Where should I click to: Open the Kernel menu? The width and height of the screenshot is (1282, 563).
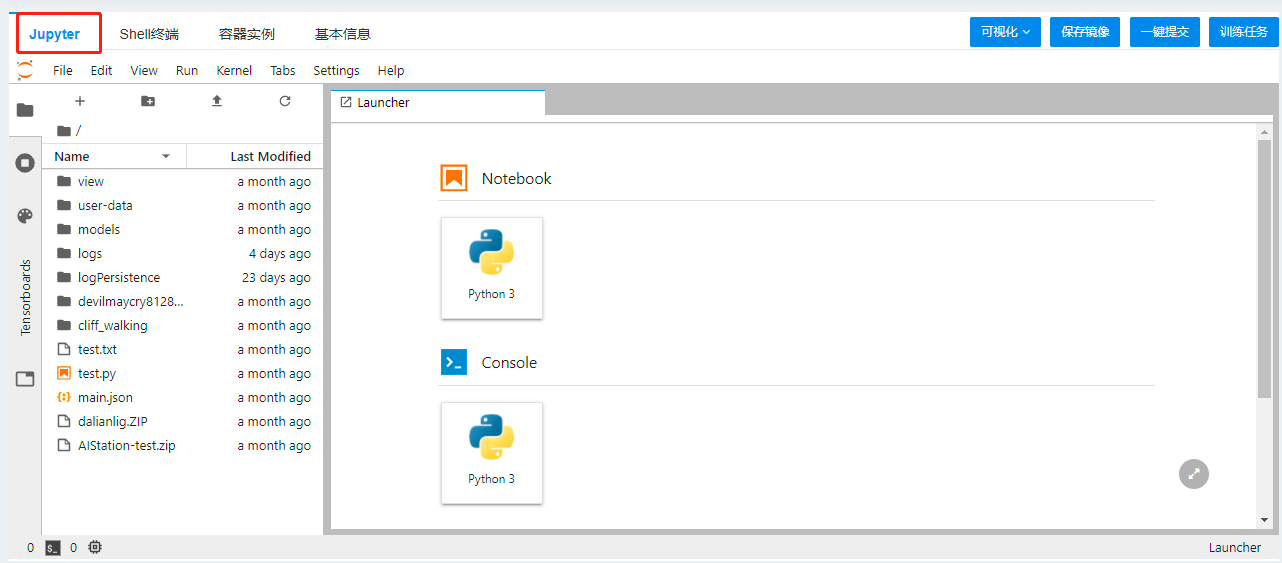(x=234, y=71)
